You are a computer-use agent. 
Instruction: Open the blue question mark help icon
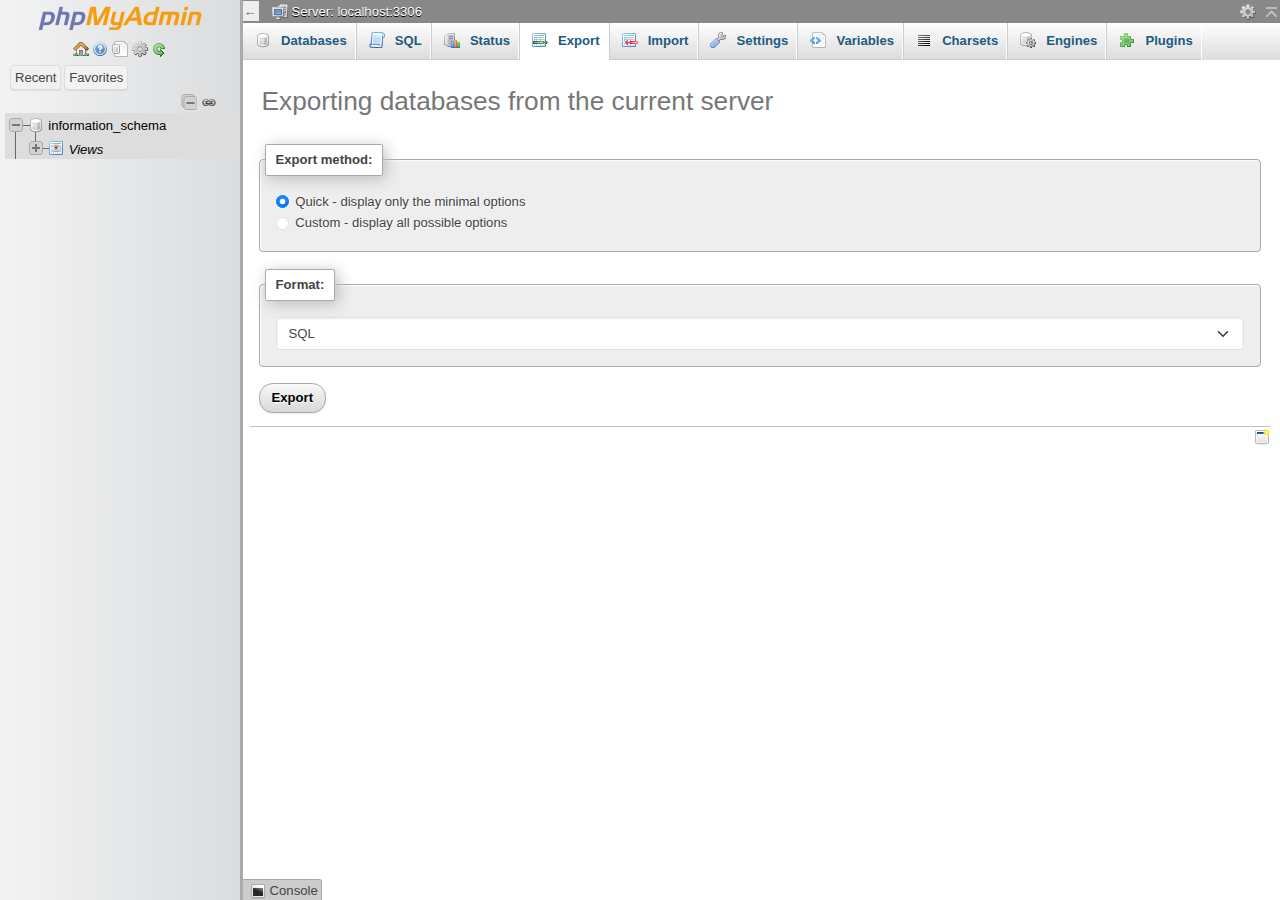tap(100, 49)
